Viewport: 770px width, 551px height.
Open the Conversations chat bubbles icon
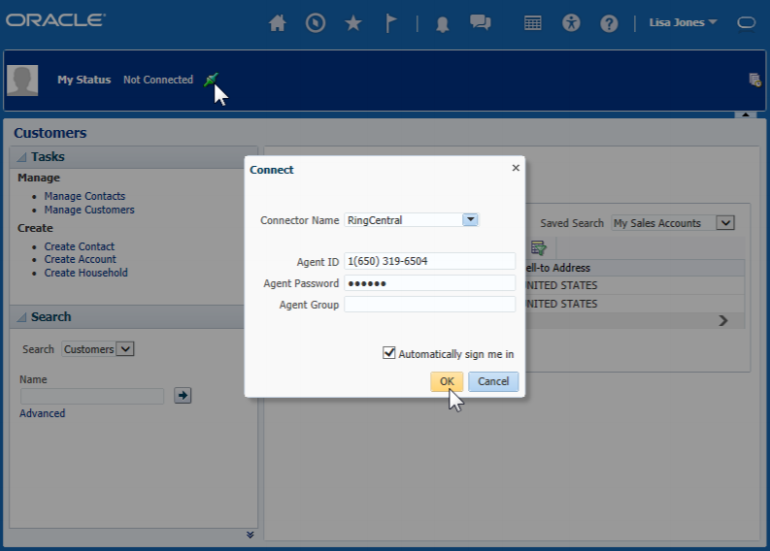tap(480, 23)
